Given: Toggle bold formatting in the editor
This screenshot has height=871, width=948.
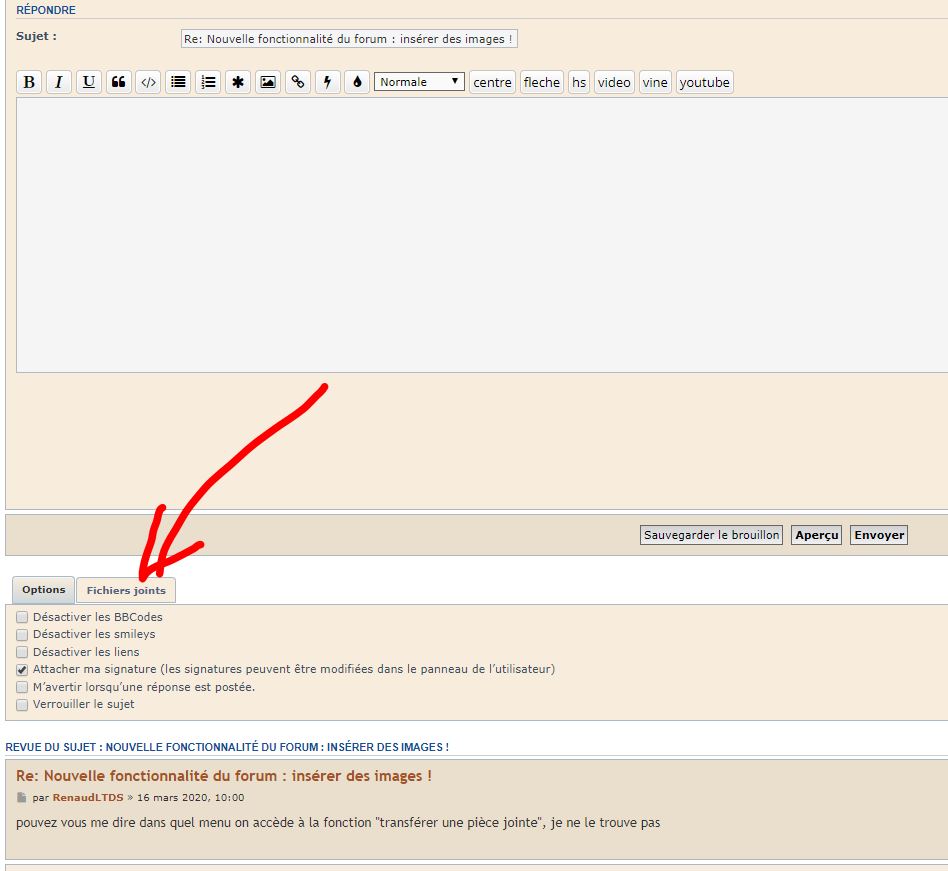Looking at the screenshot, I should tap(29, 82).
